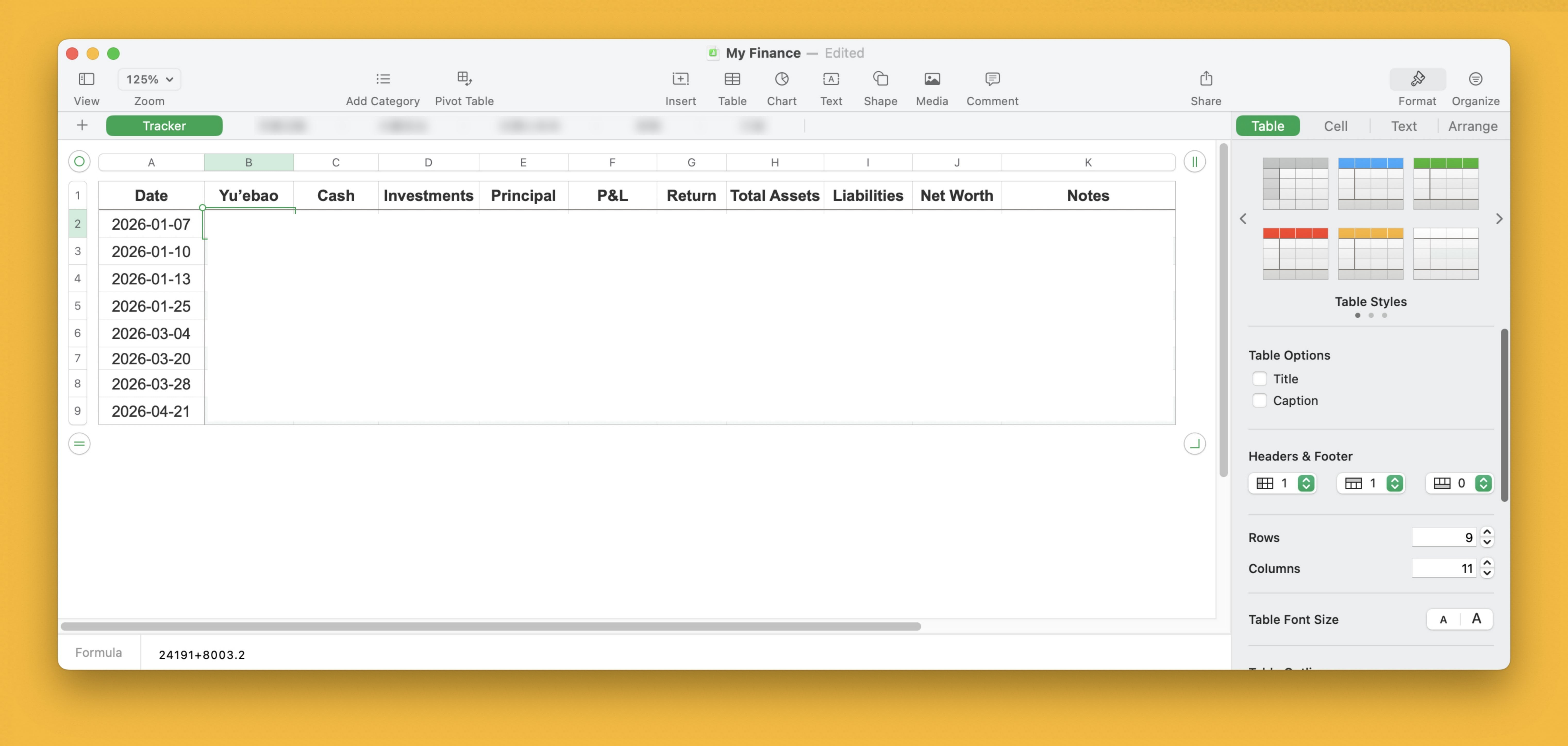Add a Text box

pos(831,79)
